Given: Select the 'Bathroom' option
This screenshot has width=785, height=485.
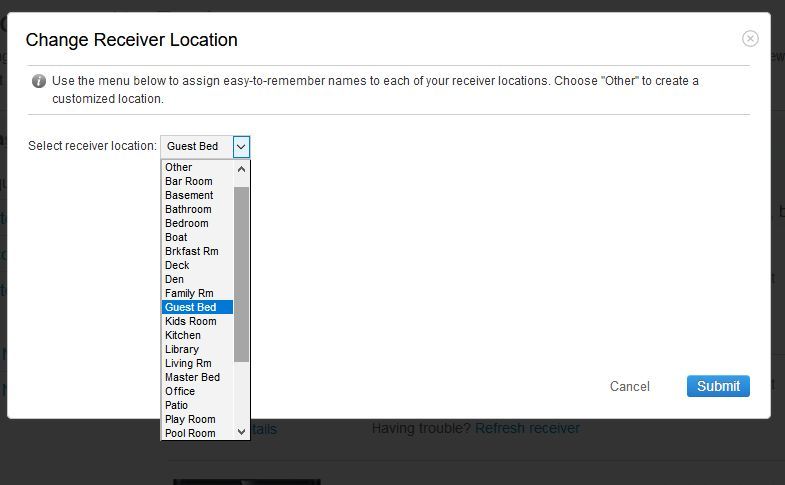Looking at the screenshot, I should point(188,209).
